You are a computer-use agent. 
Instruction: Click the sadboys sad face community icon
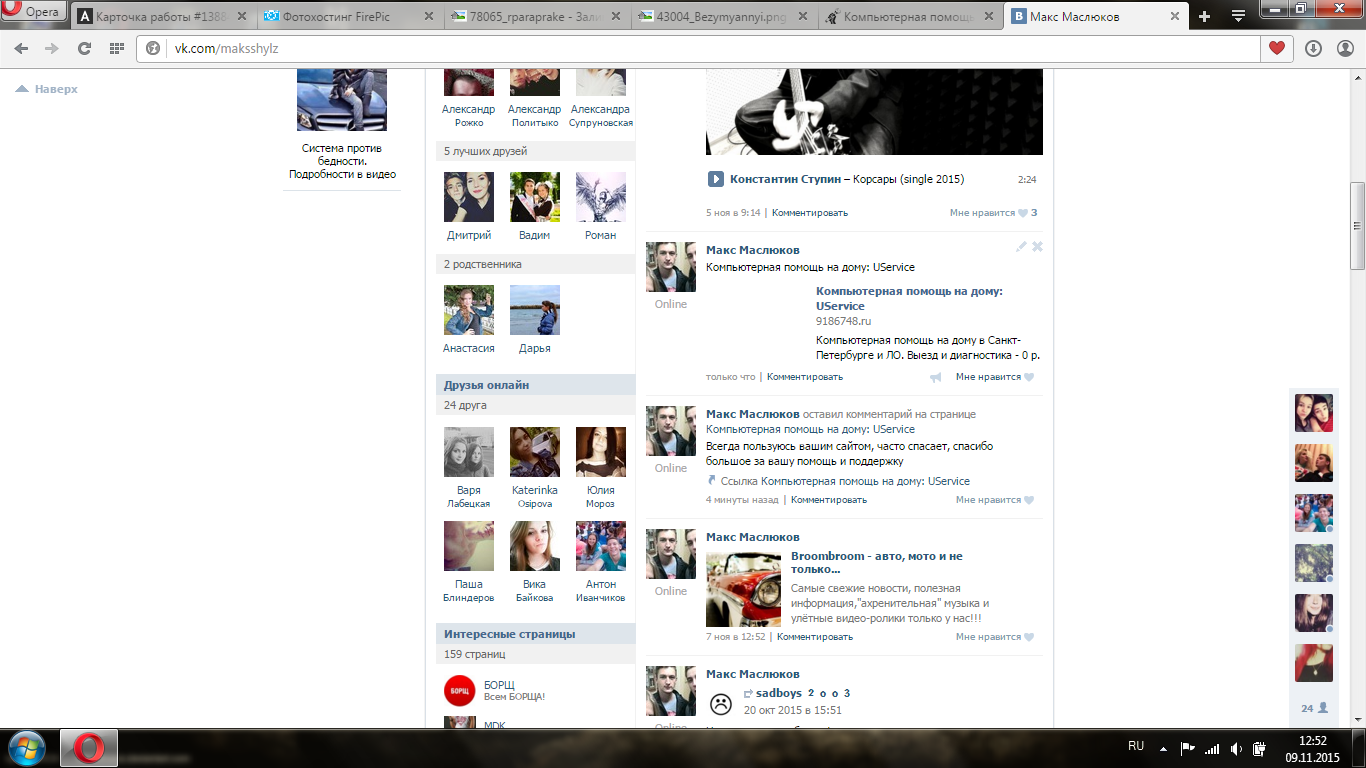click(720, 703)
